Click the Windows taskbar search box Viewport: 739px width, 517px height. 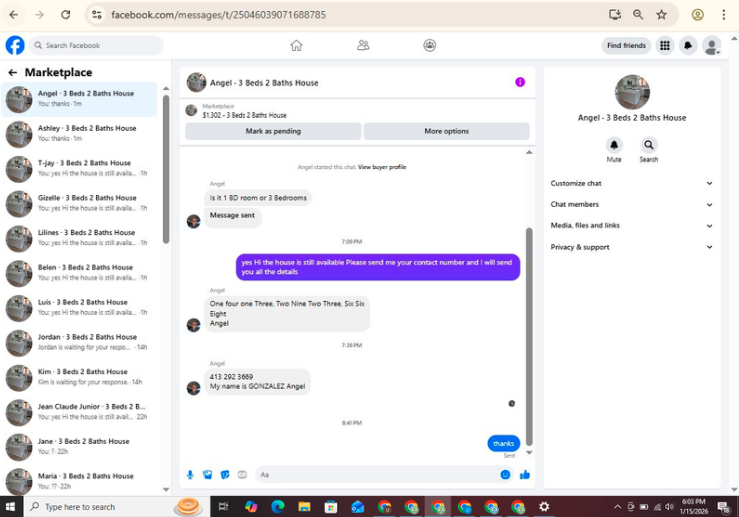[x=115, y=507]
